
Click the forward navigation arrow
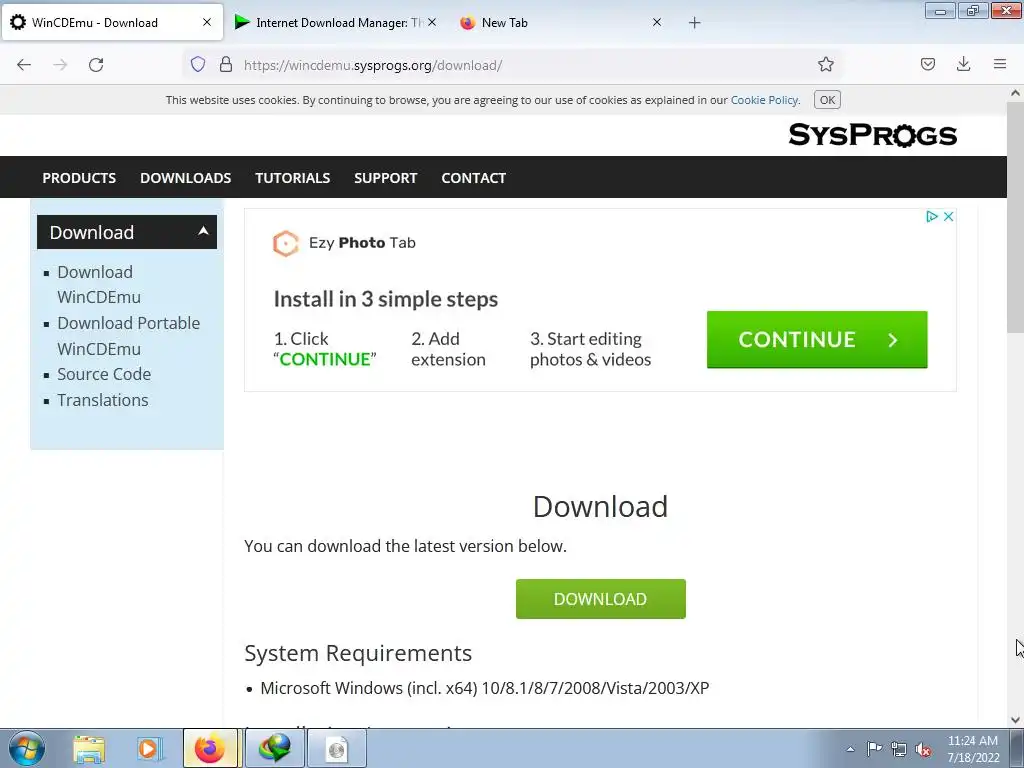pyautogui.click(x=60, y=65)
